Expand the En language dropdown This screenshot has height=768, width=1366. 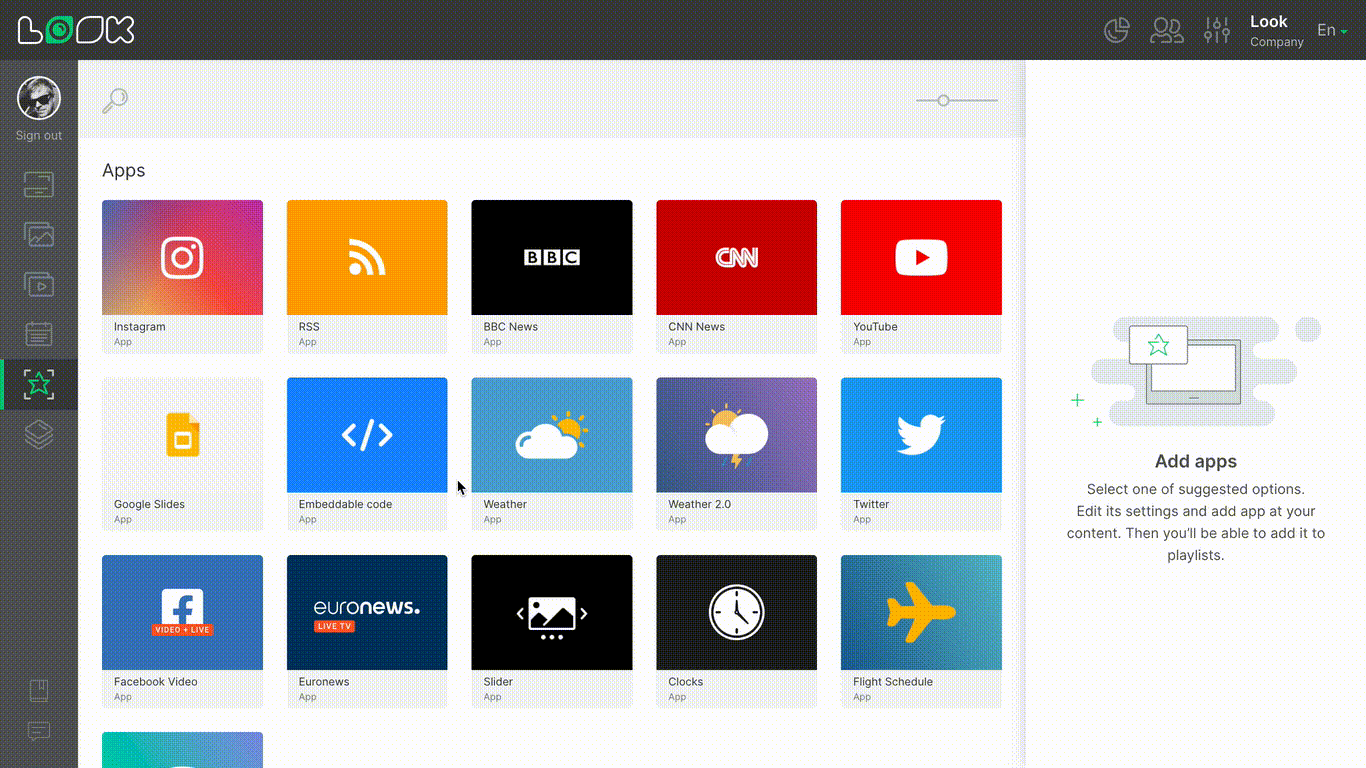tap(1331, 31)
